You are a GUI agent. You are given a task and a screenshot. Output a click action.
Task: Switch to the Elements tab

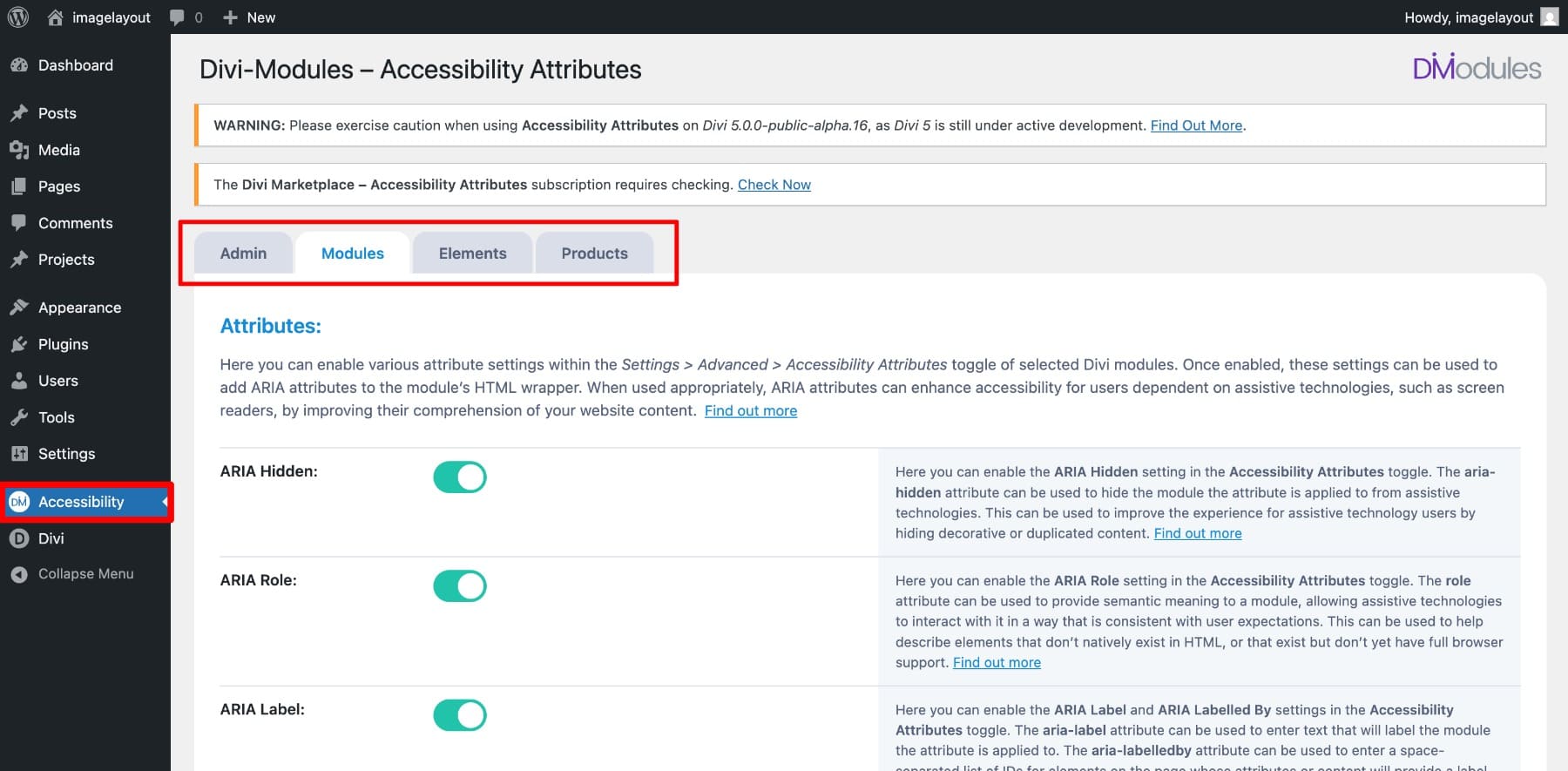[x=472, y=253]
